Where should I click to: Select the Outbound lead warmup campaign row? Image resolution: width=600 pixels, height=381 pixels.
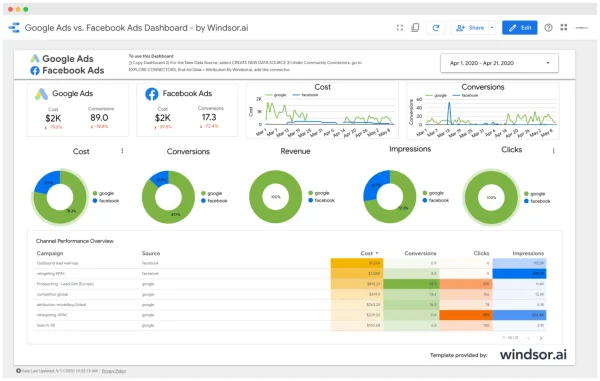coord(291,263)
